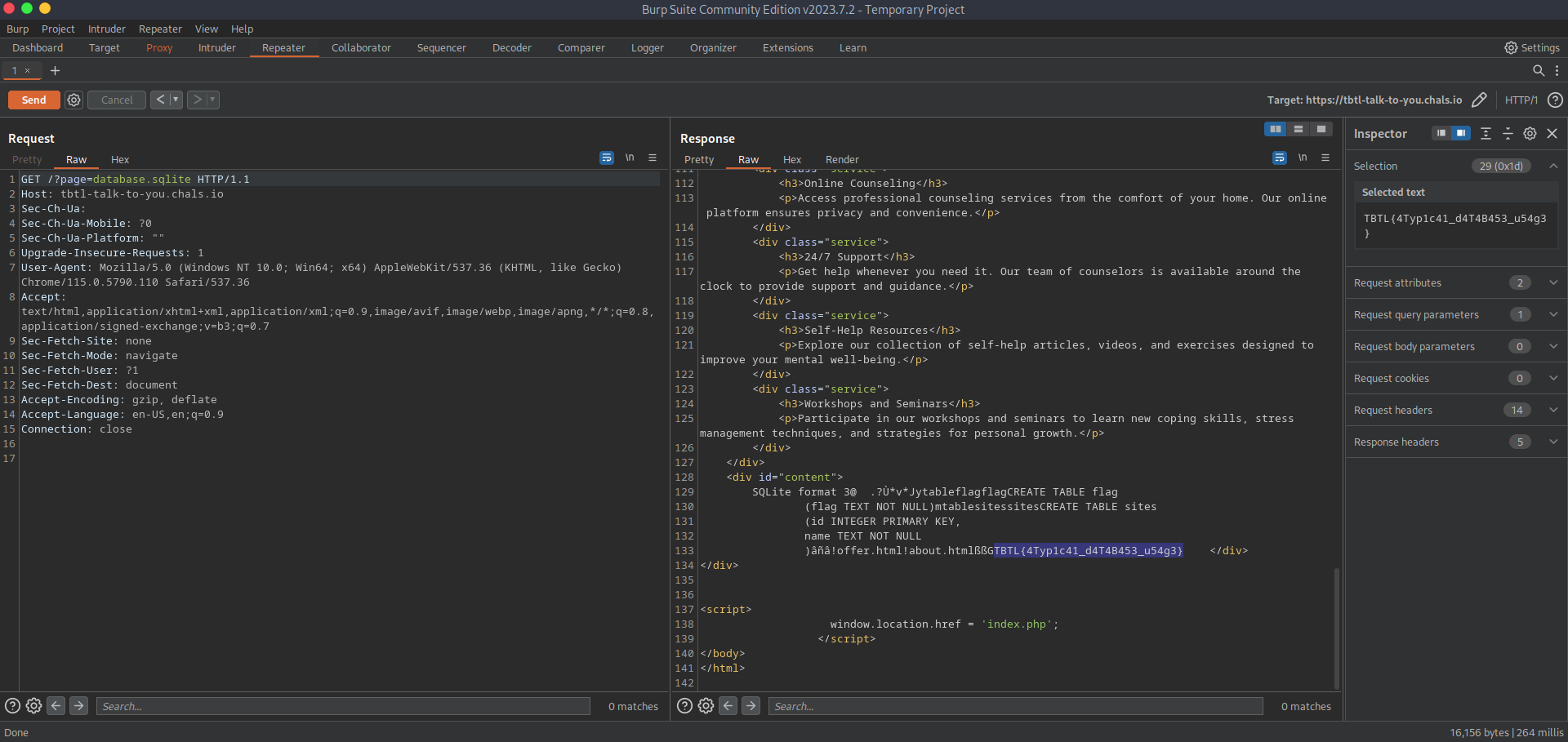This screenshot has width=1568, height=742.
Task: Switch to side-by-side request/response layout
Action: [x=1275, y=129]
